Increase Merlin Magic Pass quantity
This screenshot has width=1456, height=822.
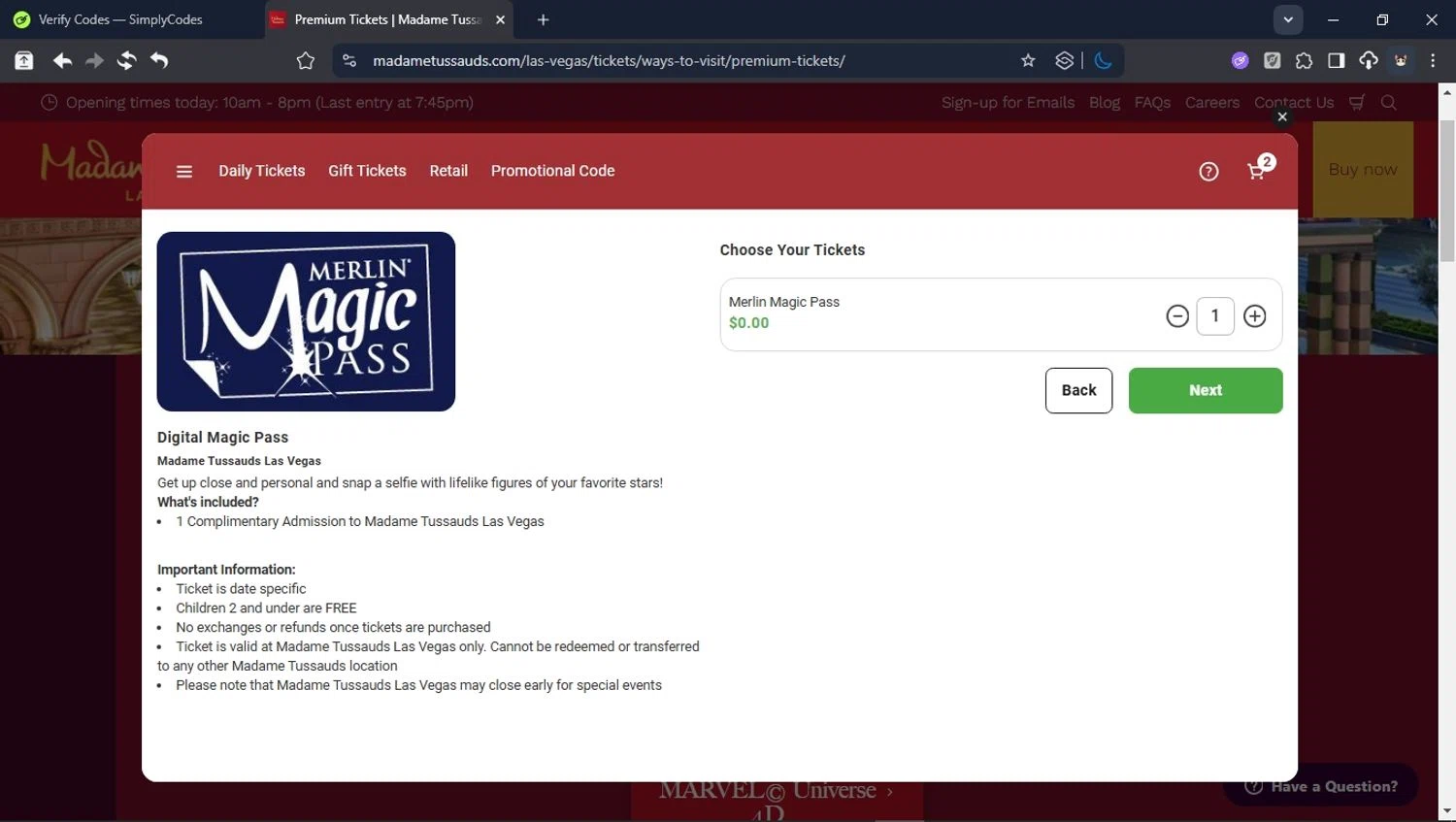[1255, 316]
